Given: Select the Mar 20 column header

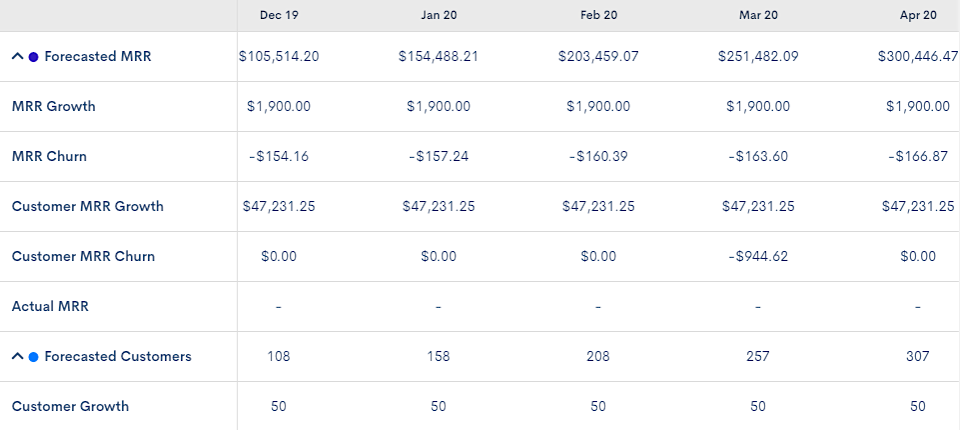Looking at the screenshot, I should coord(758,15).
